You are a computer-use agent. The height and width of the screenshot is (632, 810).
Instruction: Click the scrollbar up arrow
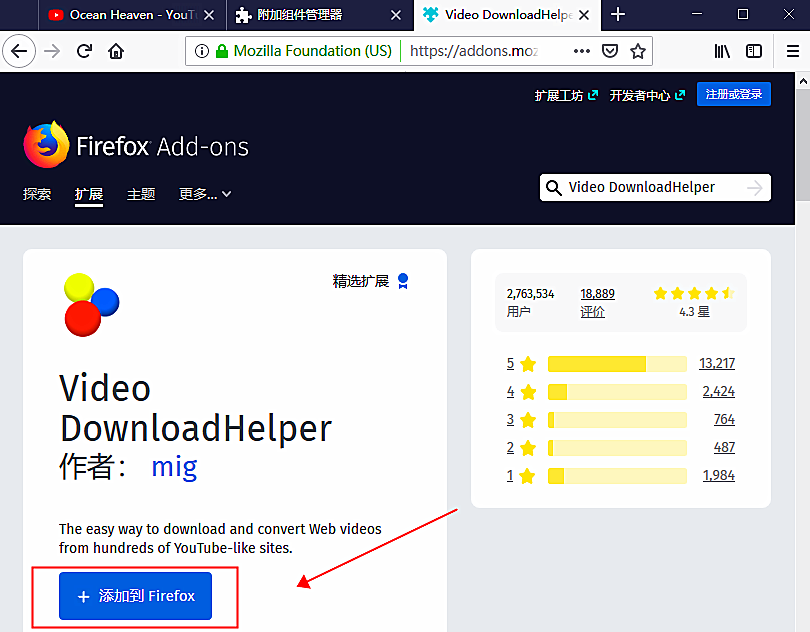(803, 81)
